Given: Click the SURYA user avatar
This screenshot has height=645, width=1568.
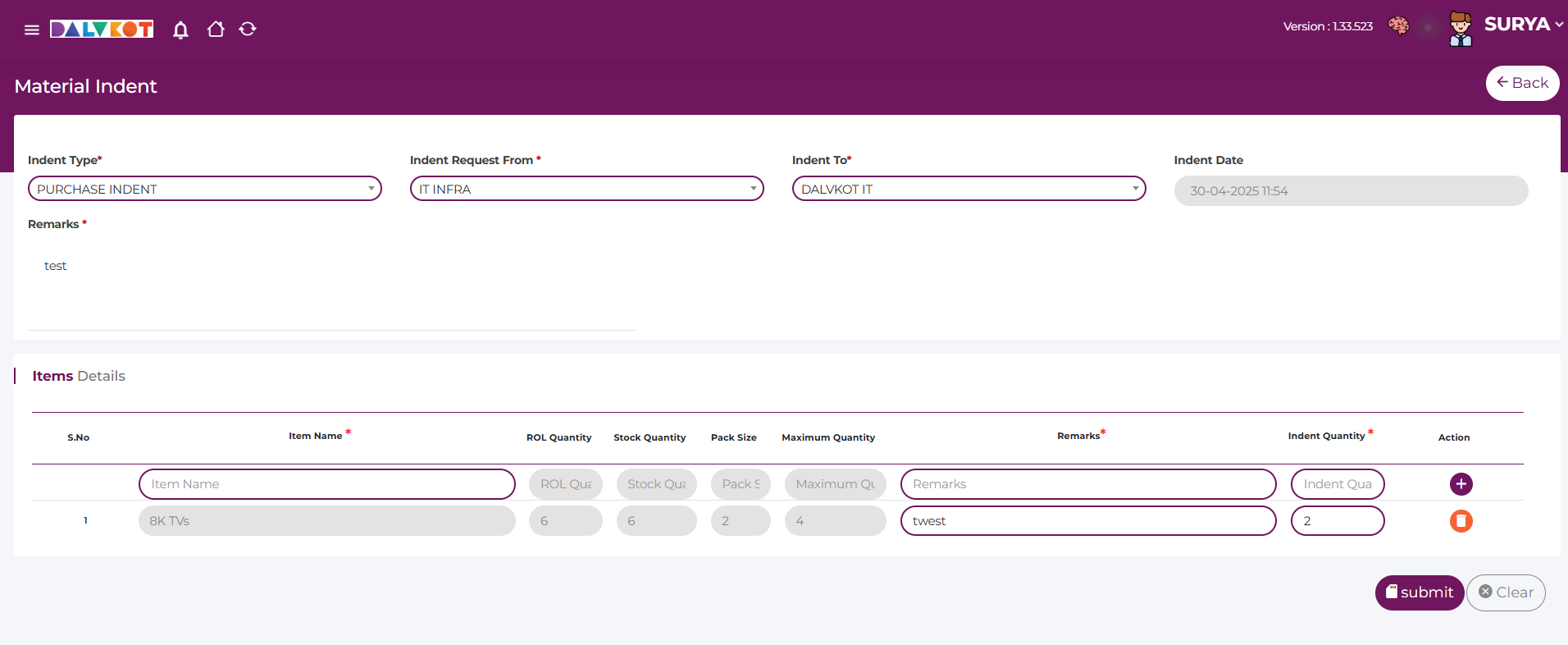Looking at the screenshot, I should (1460, 28).
